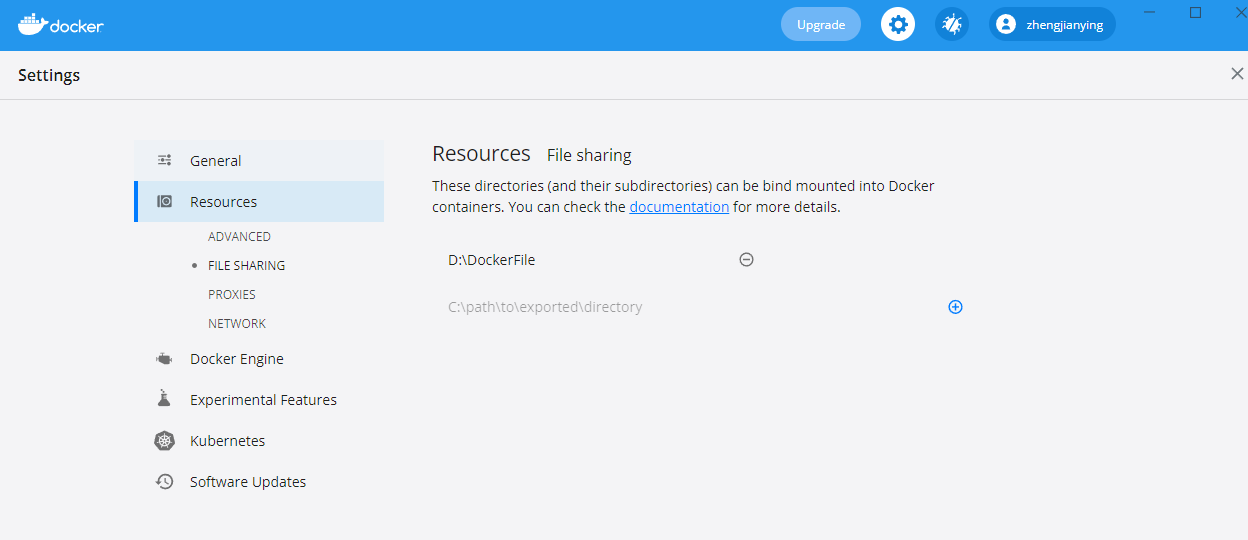Open the zhengjianying account menu

[1052, 24]
